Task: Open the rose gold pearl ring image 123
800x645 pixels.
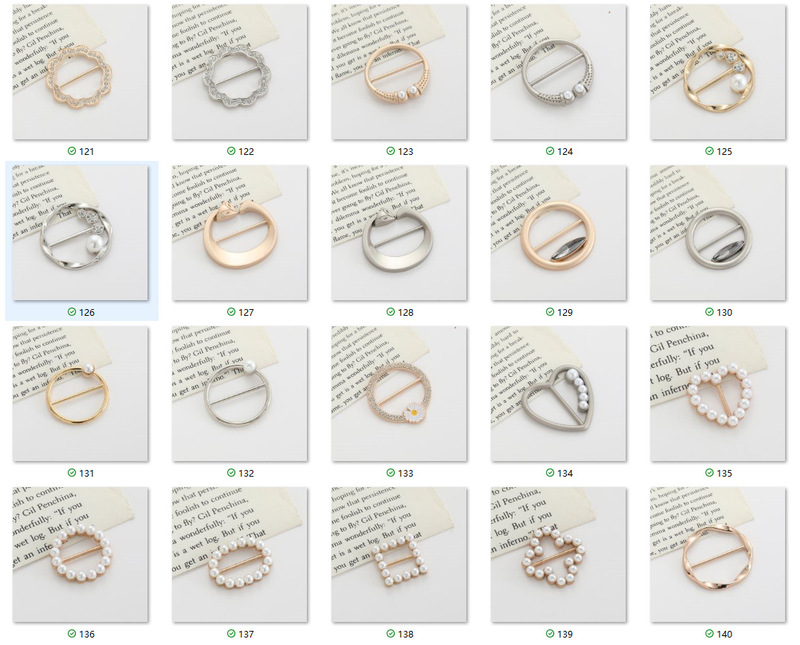Action: click(399, 72)
